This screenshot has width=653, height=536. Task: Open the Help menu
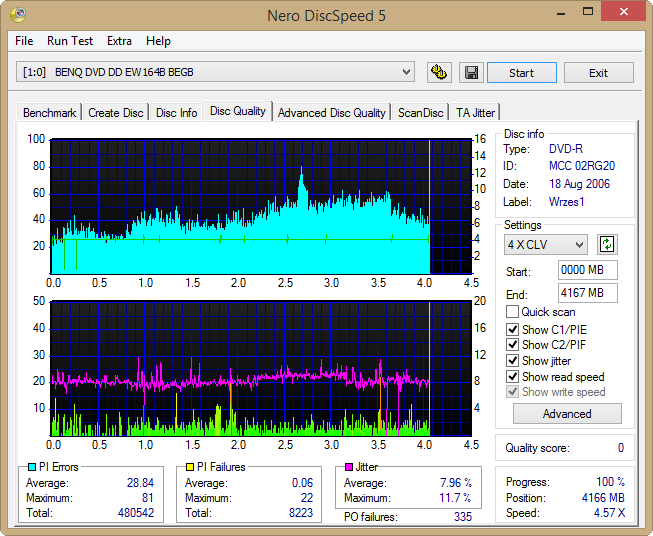click(158, 41)
